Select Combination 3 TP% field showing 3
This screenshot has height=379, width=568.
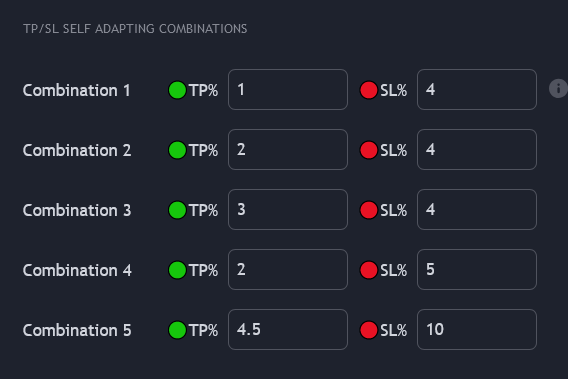click(x=288, y=209)
